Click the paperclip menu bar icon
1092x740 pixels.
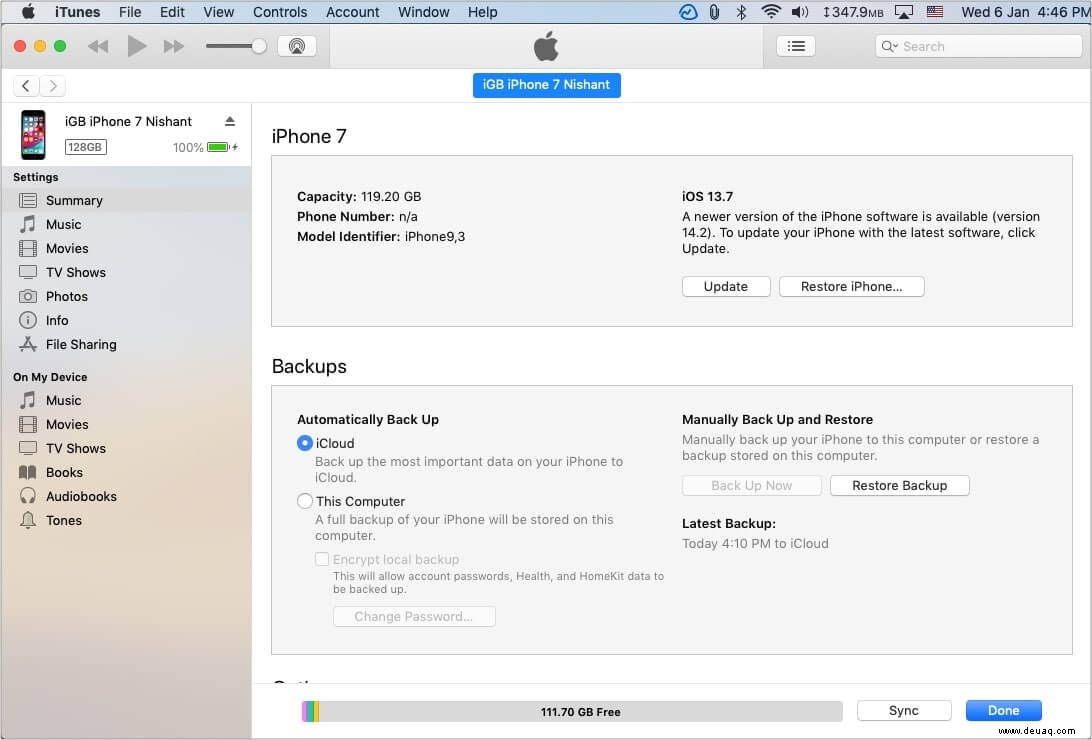coord(714,12)
